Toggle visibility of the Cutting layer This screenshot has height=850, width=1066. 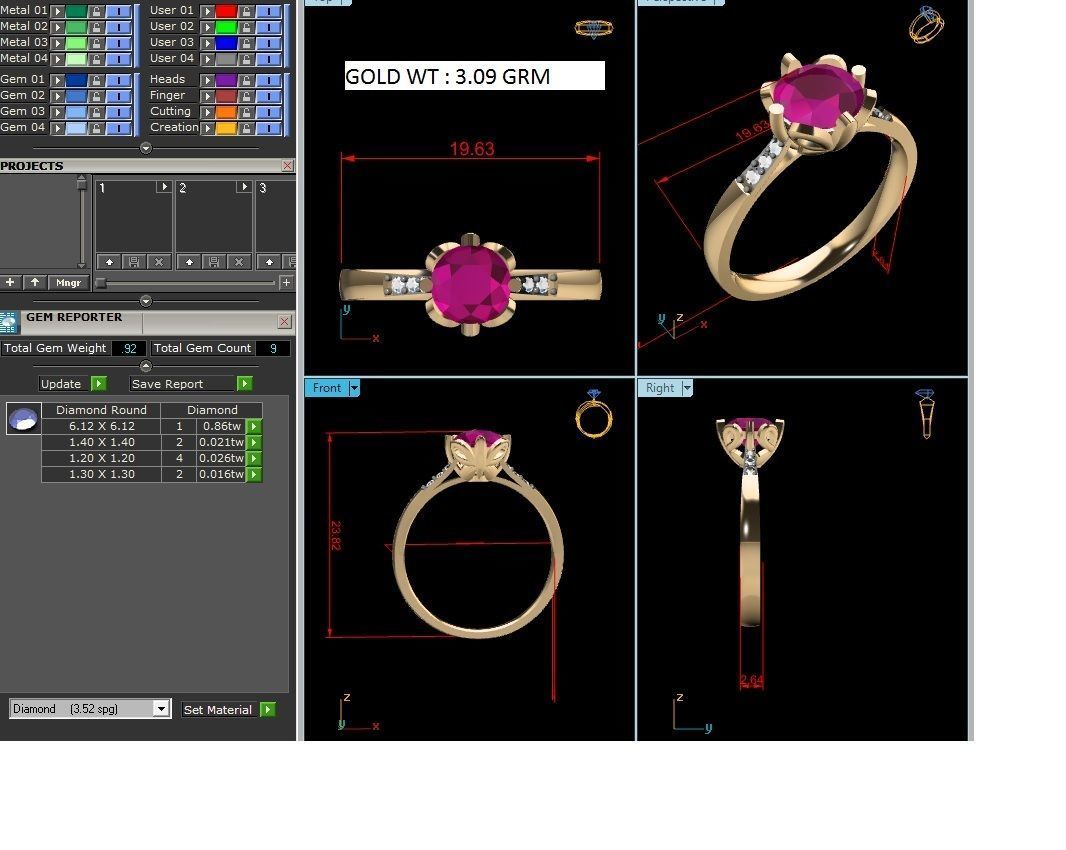(269, 112)
